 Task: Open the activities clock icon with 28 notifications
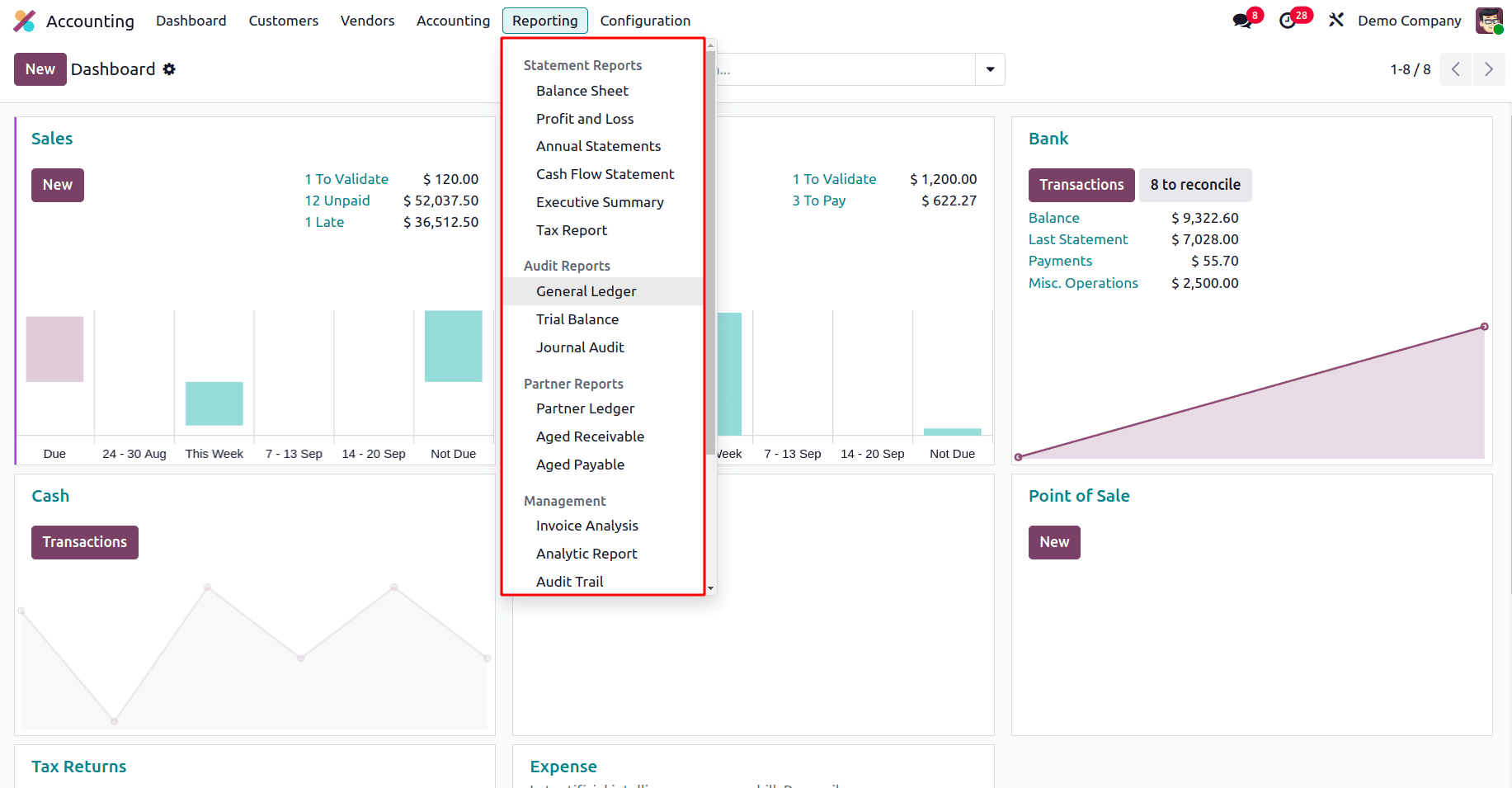(x=1289, y=19)
